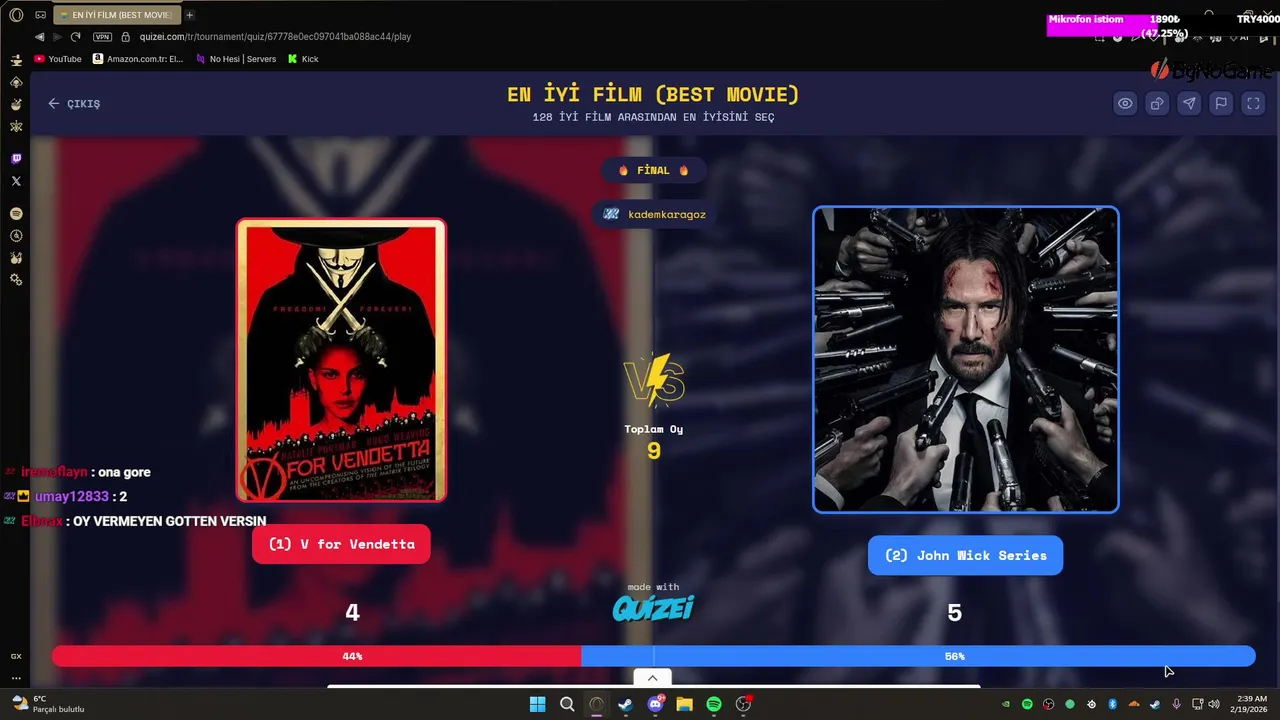Open a new browser tab
This screenshot has height=720, width=1280.
point(189,15)
